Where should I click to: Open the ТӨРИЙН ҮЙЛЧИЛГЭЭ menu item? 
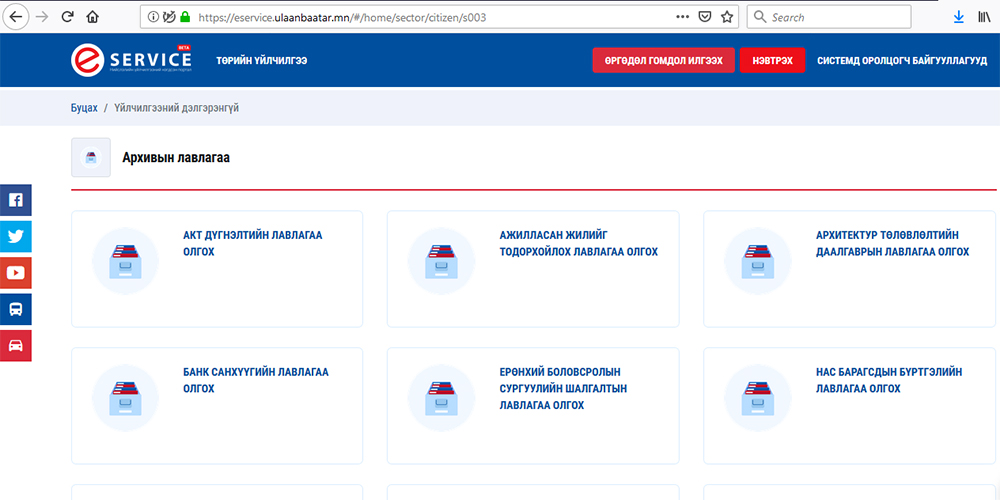(x=261, y=61)
